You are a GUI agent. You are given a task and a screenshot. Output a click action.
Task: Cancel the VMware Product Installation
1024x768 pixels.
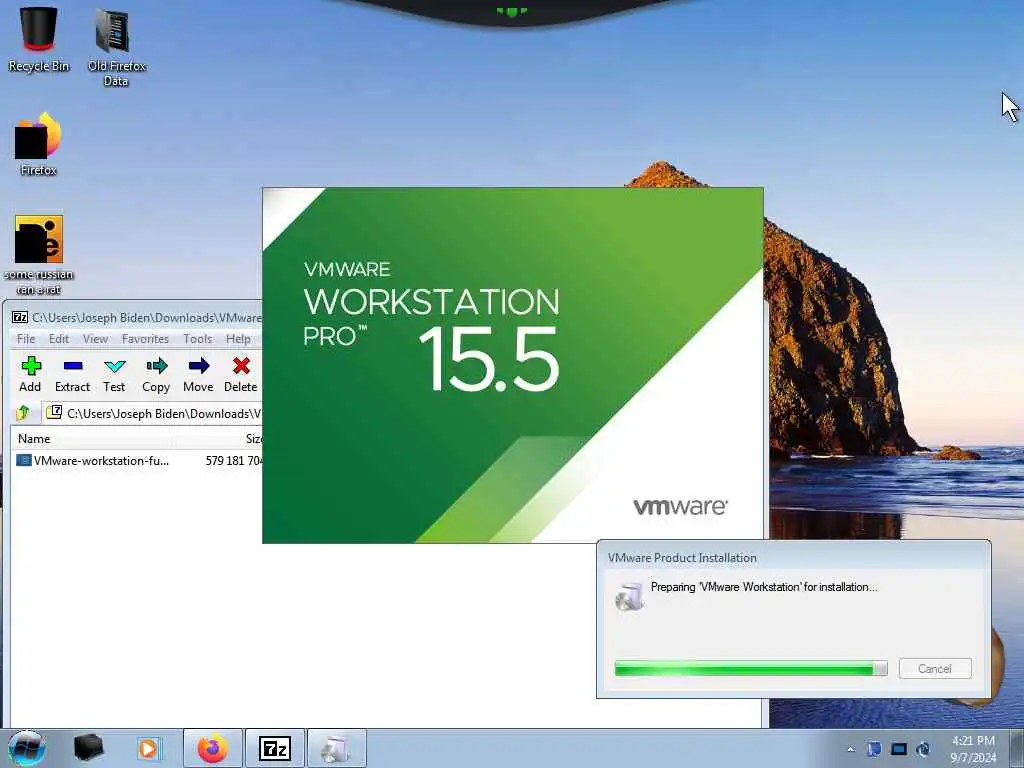pyautogui.click(x=935, y=668)
